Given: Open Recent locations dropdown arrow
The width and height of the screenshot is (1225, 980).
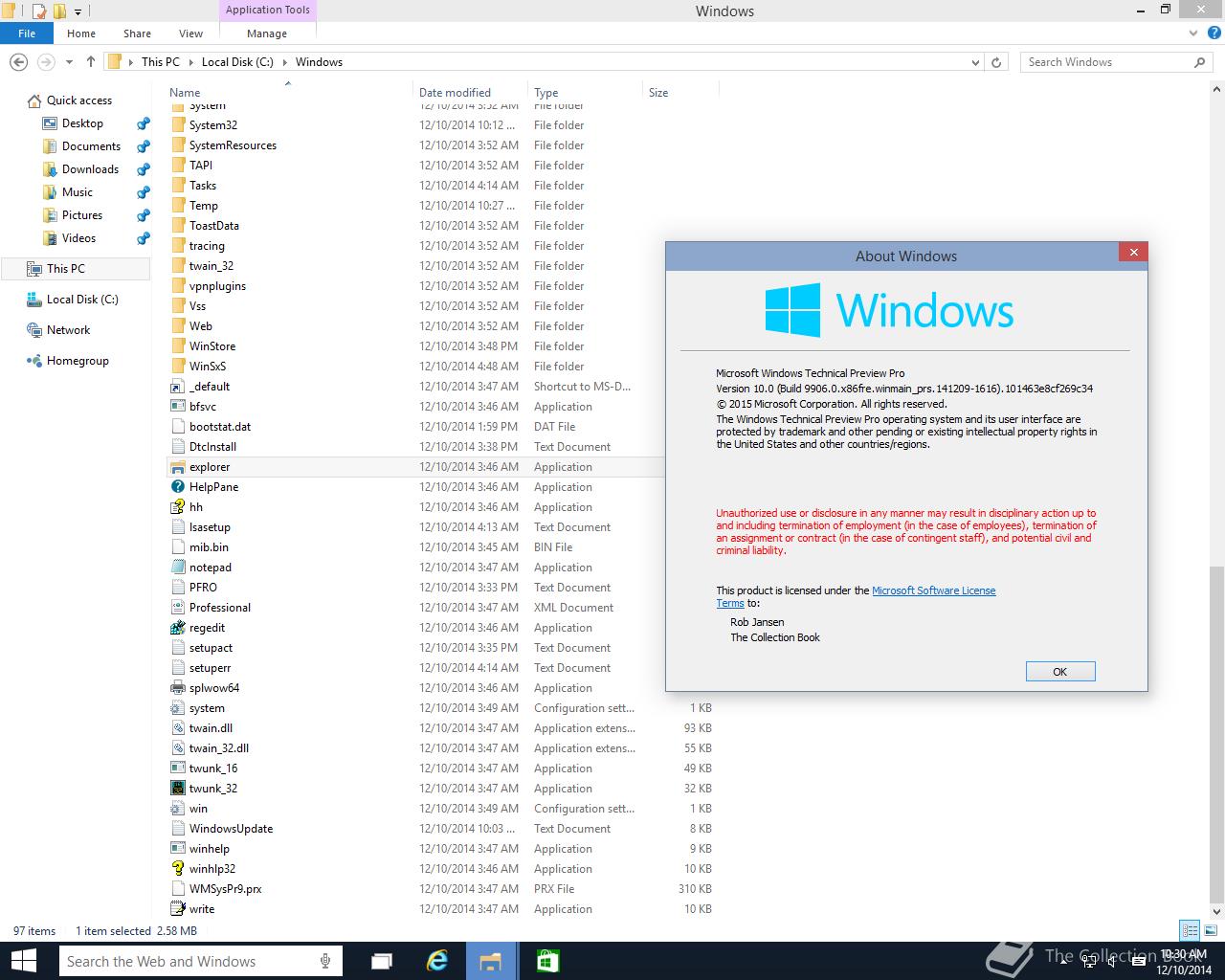Looking at the screenshot, I should point(69,62).
